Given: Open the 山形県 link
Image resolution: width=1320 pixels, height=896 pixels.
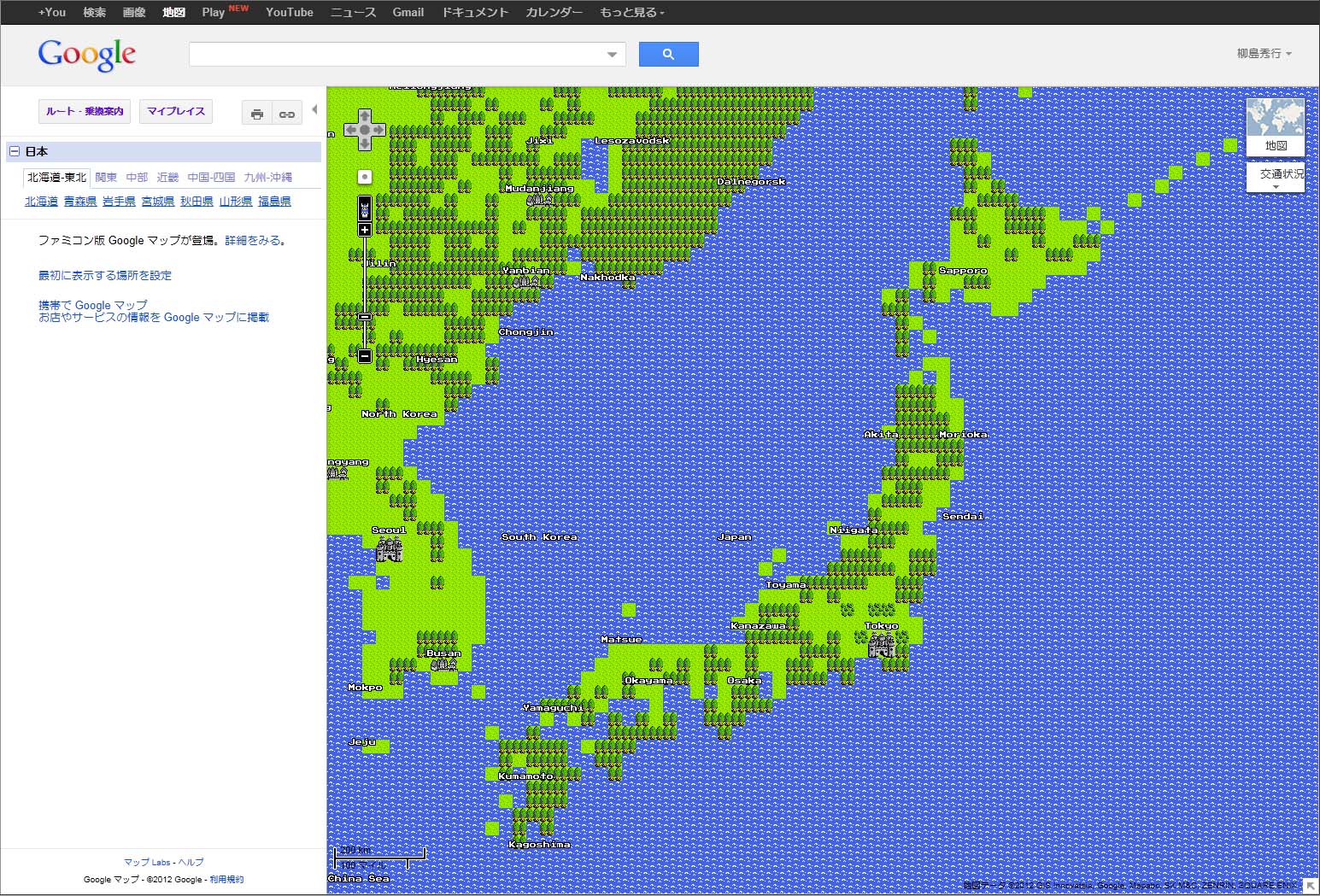Looking at the screenshot, I should tap(236, 202).
